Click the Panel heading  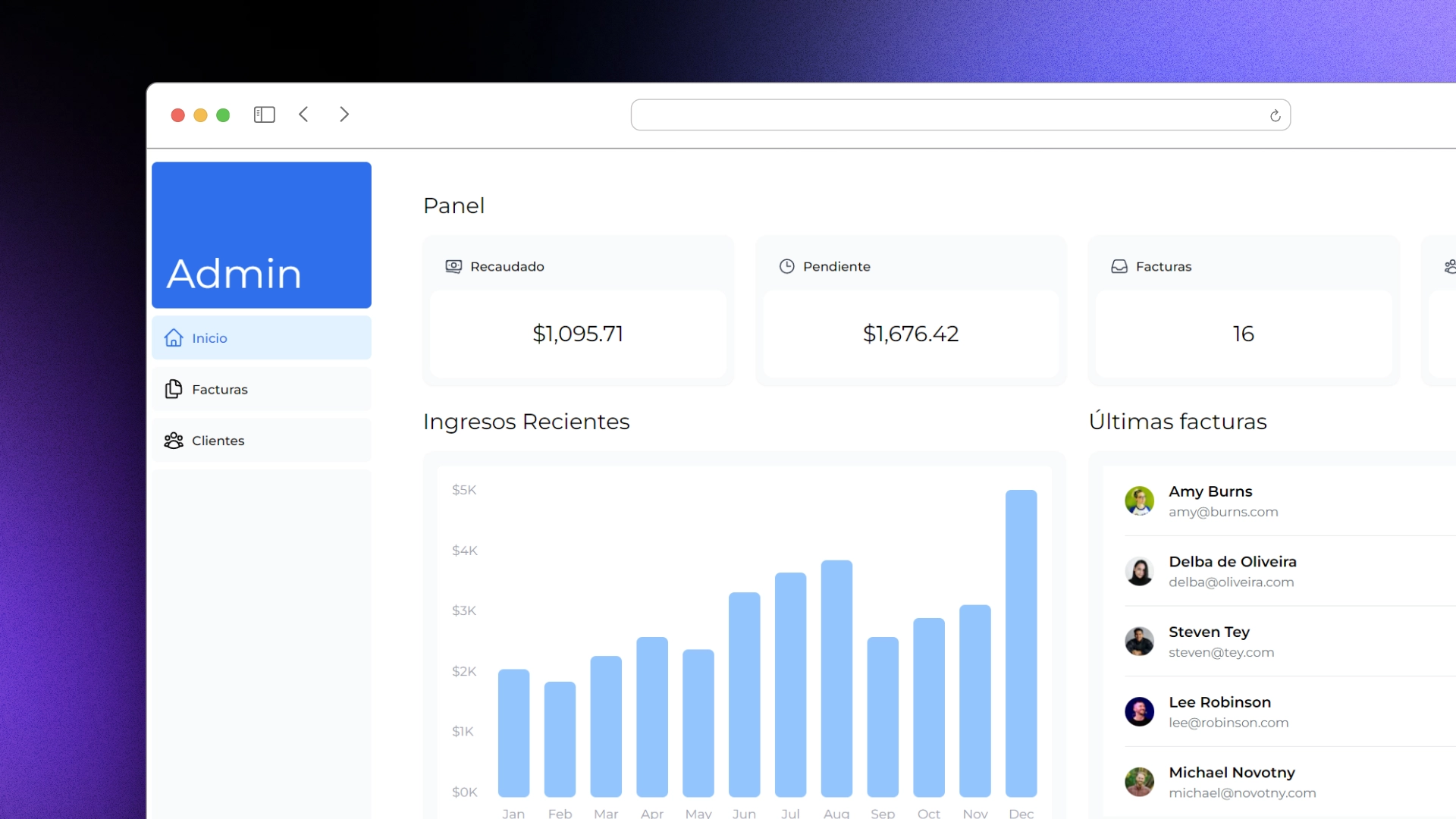(453, 206)
